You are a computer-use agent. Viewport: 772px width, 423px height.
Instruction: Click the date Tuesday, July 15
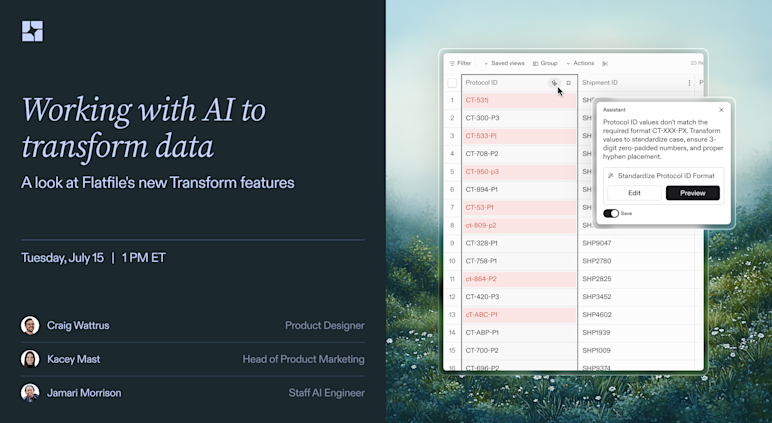[x=63, y=258]
